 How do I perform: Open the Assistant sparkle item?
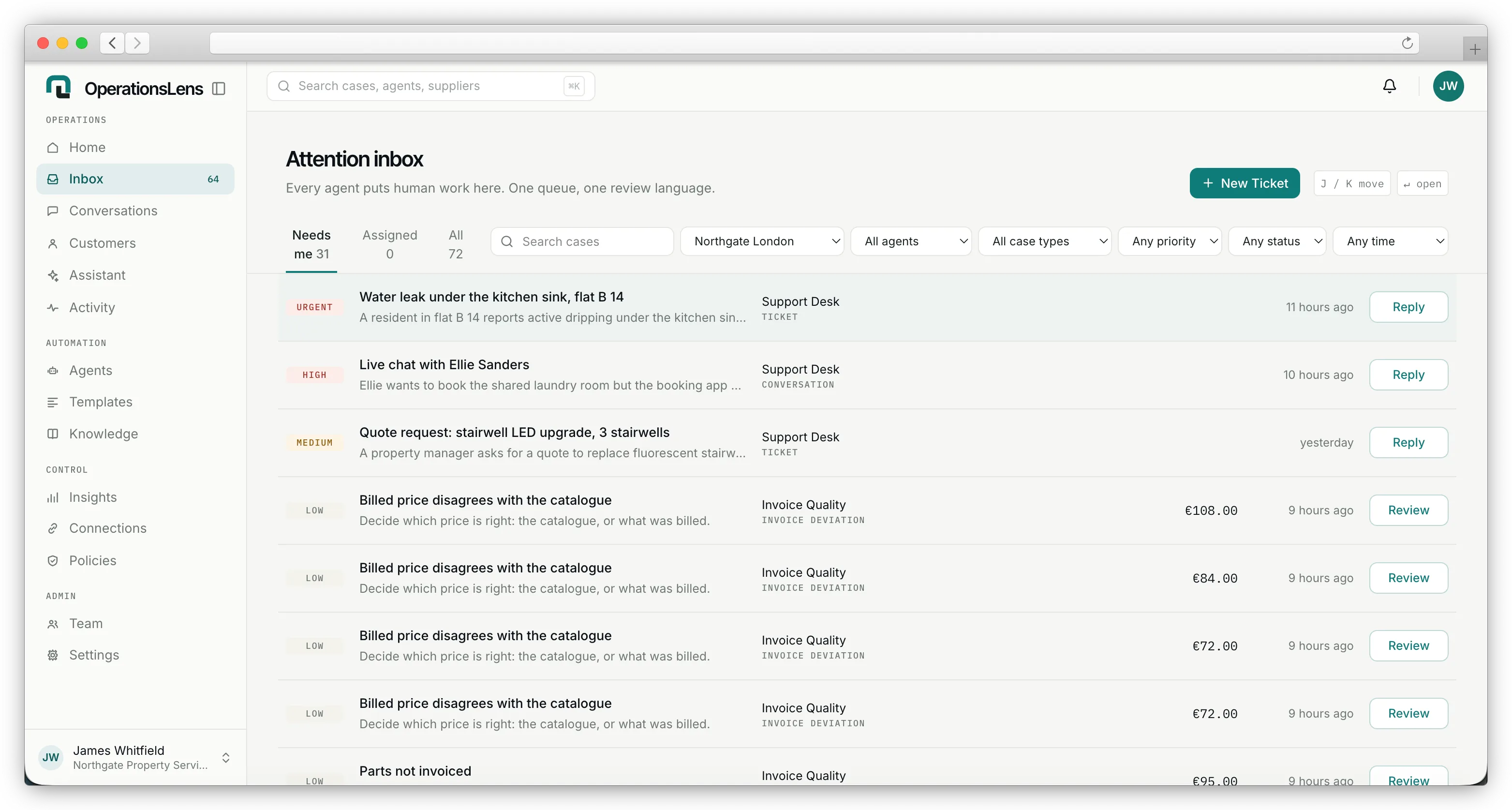click(135, 275)
